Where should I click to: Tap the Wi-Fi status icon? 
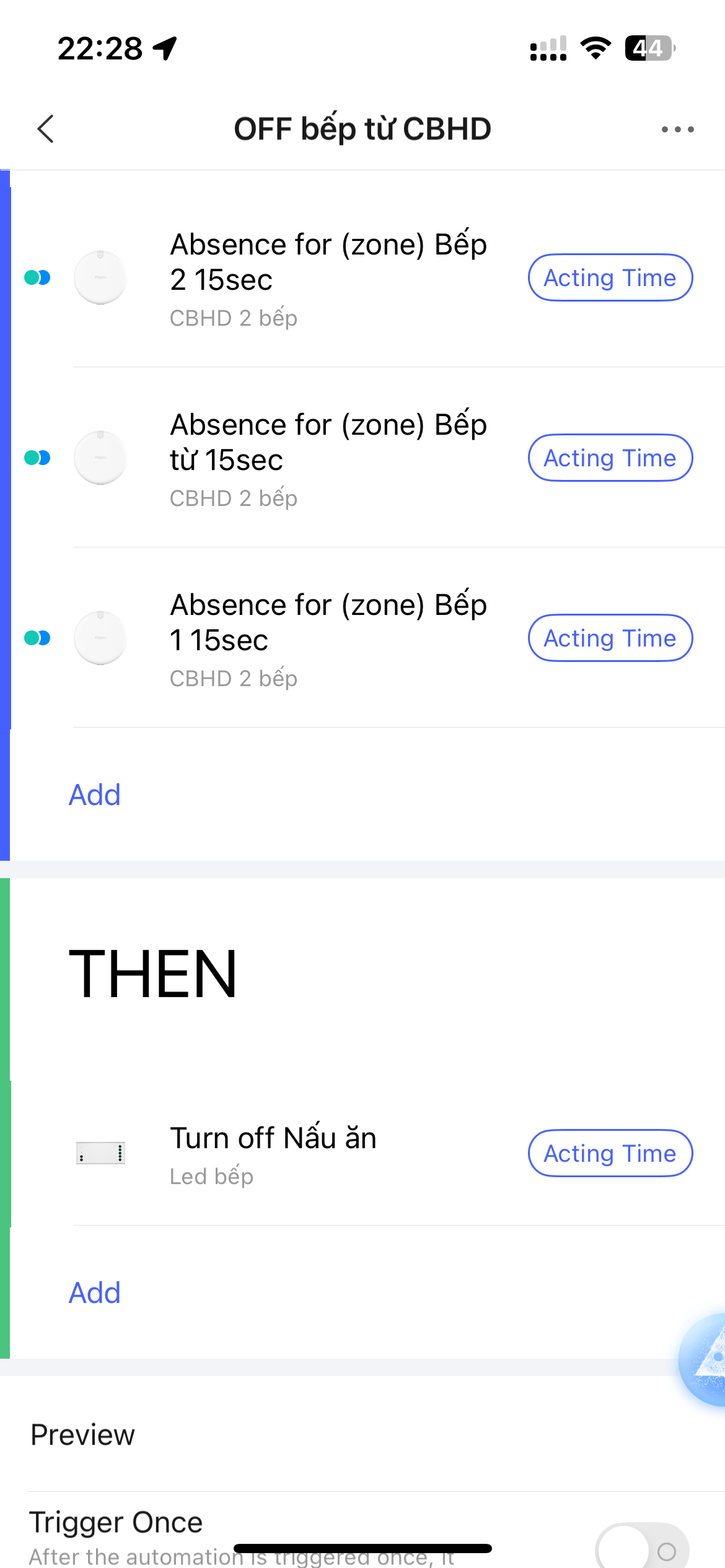pyautogui.click(x=595, y=48)
